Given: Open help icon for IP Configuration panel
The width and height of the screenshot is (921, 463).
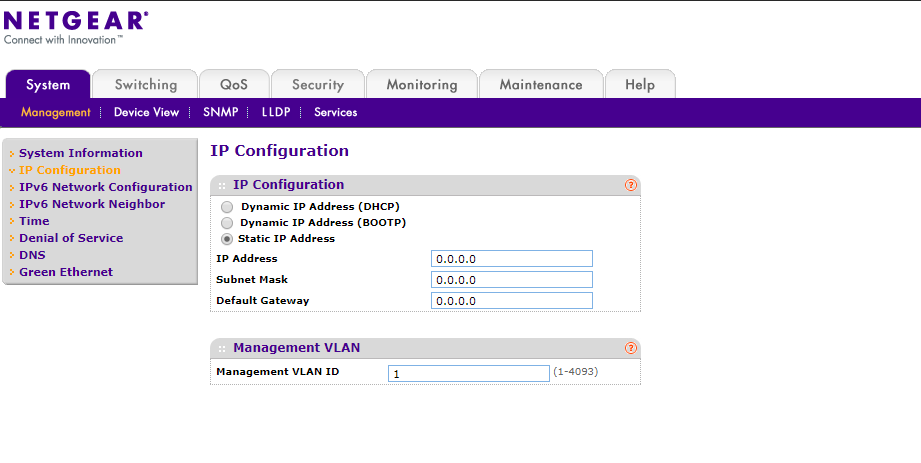Looking at the screenshot, I should (x=631, y=185).
